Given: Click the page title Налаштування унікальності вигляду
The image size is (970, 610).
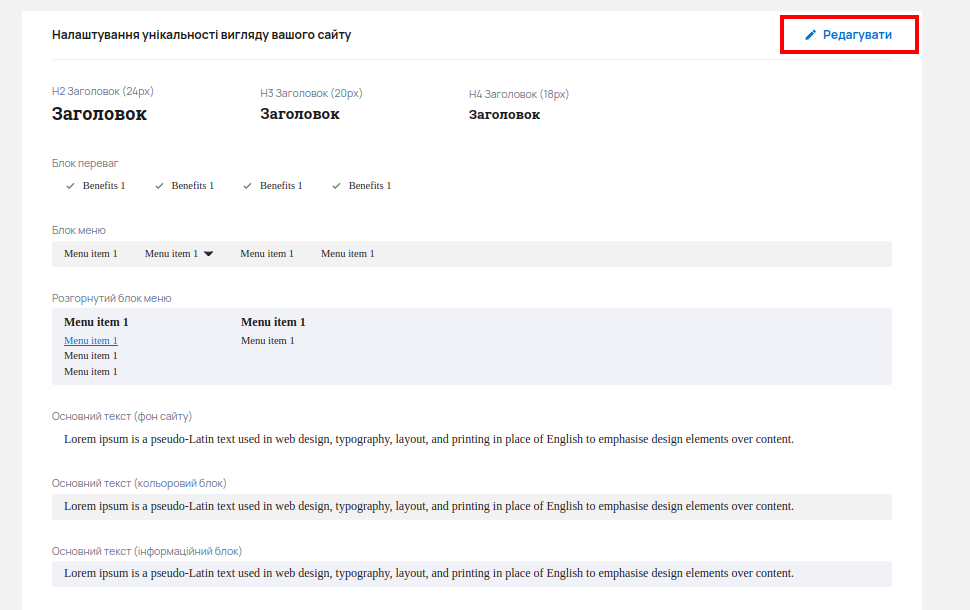Looking at the screenshot, I should point(202,35).
